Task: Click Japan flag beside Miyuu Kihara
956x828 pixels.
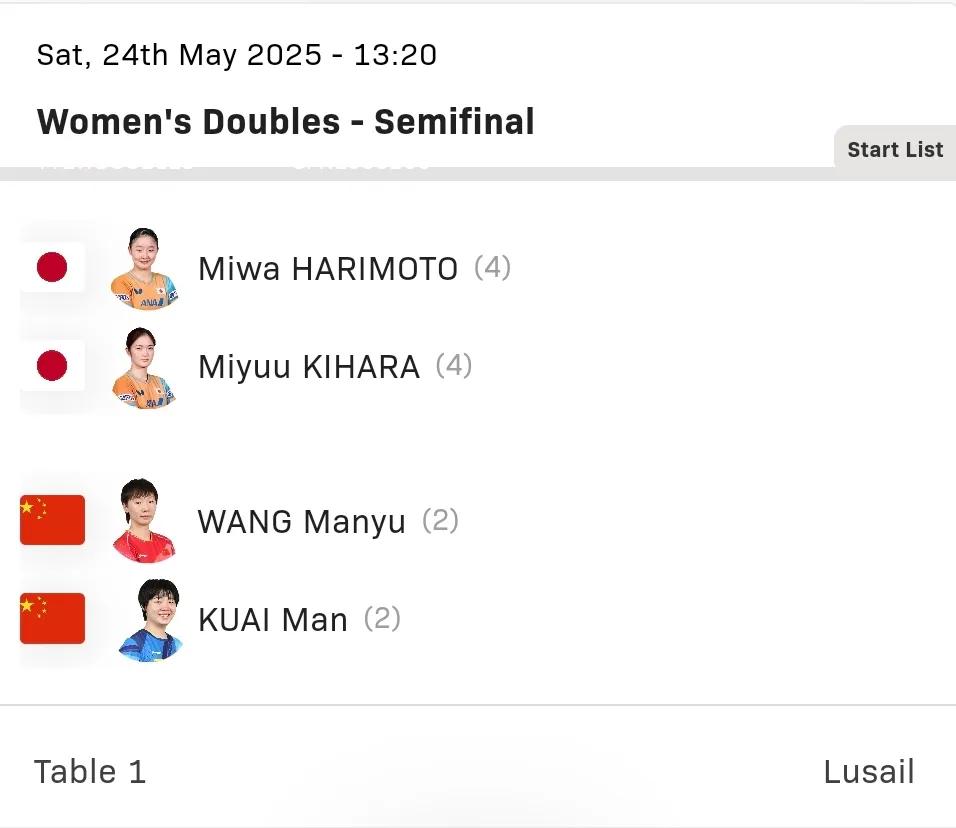Action: click(x=52, y=366)
